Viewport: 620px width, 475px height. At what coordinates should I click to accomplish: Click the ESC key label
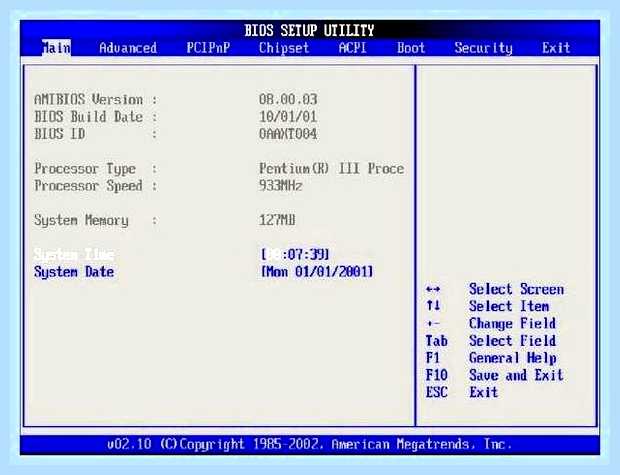(x=437, y=392)
